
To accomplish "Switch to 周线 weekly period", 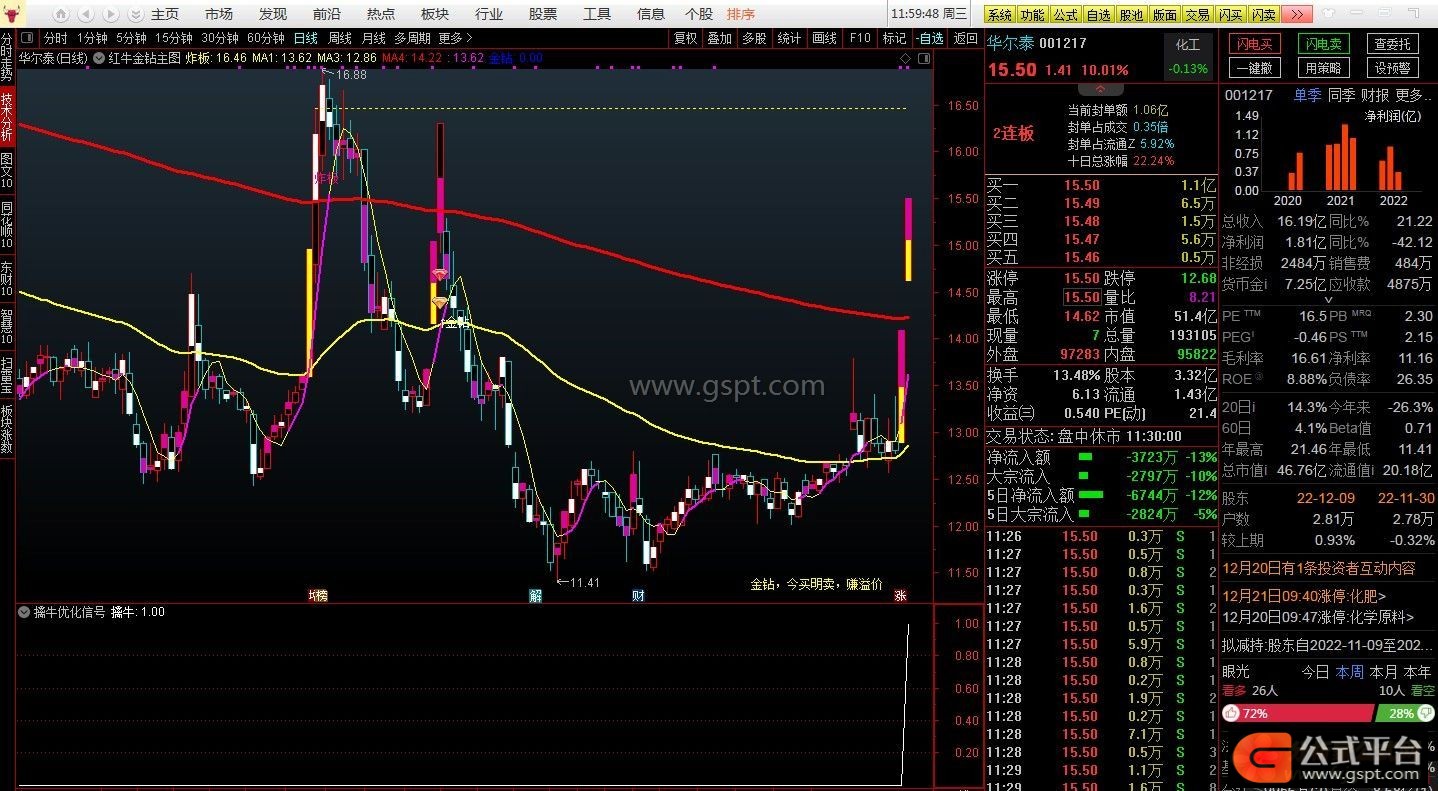I will (x=340, y=38).
